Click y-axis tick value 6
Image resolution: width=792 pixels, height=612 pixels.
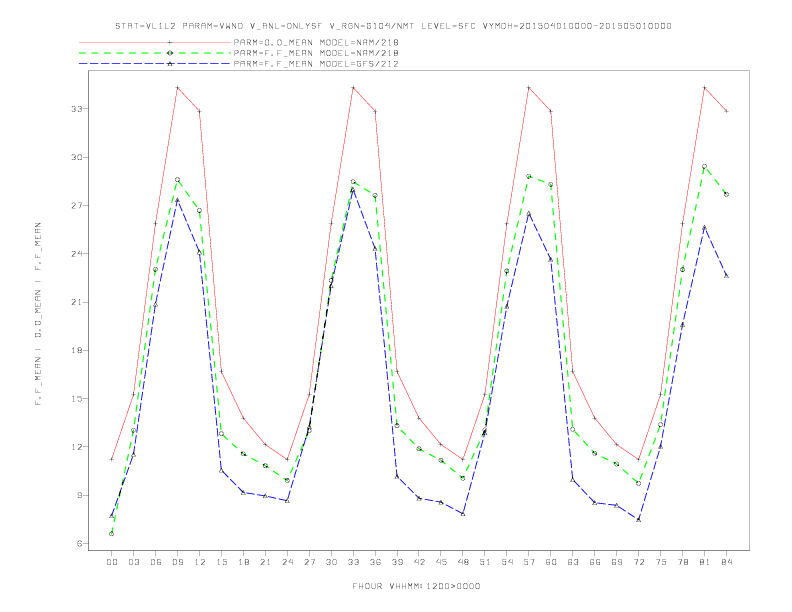79,544
